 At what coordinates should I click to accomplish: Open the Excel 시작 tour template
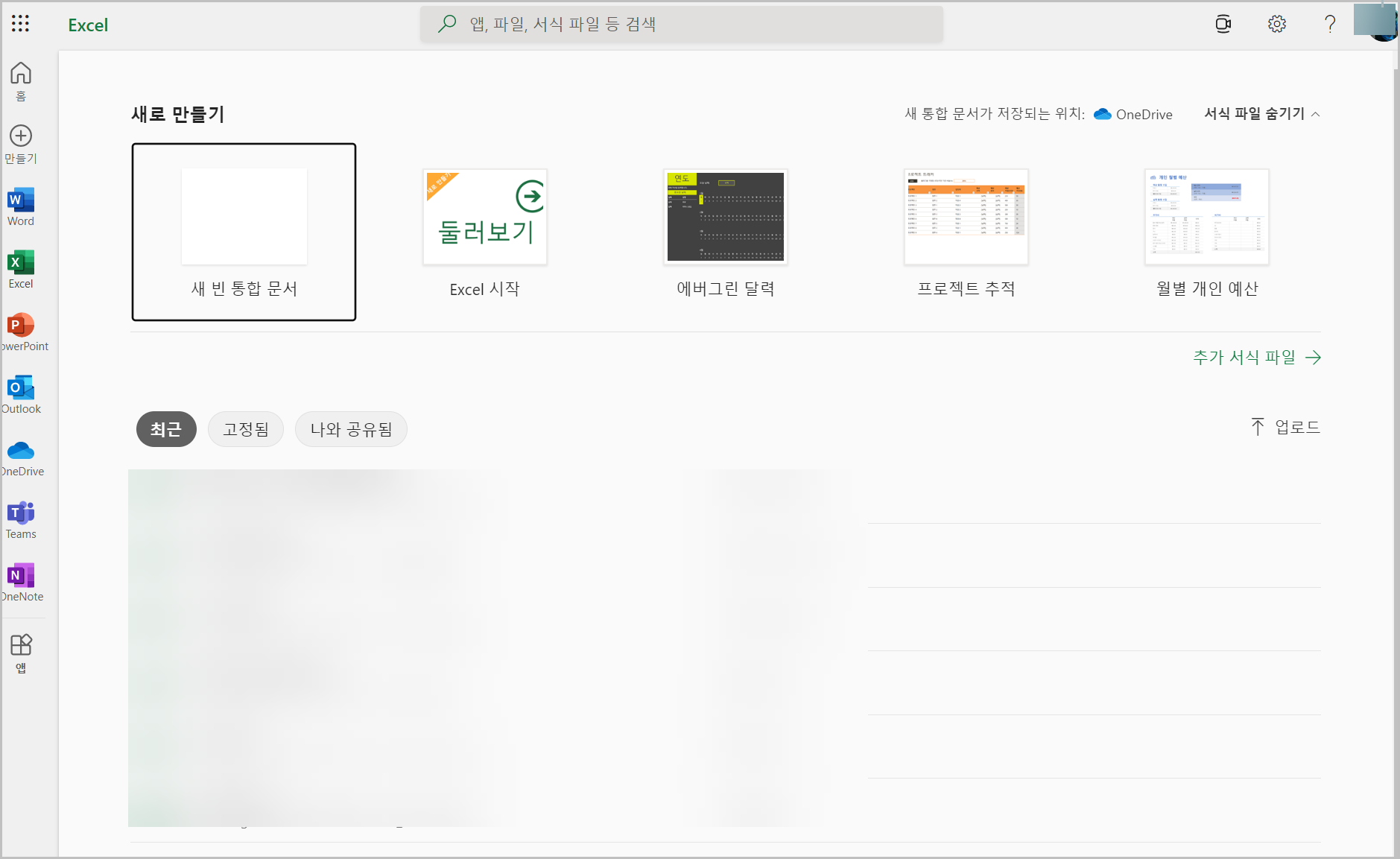tap(485, 233)
